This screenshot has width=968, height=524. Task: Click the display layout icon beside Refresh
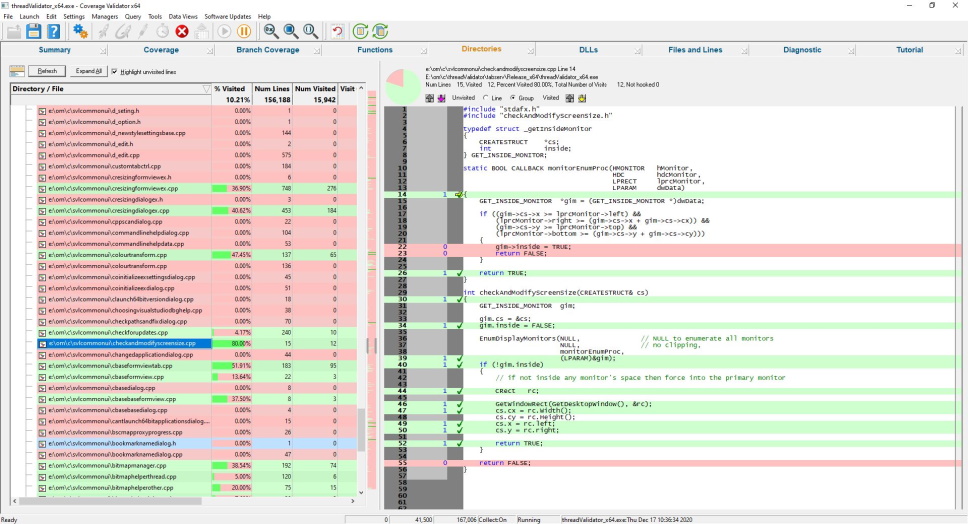point(17,72)
